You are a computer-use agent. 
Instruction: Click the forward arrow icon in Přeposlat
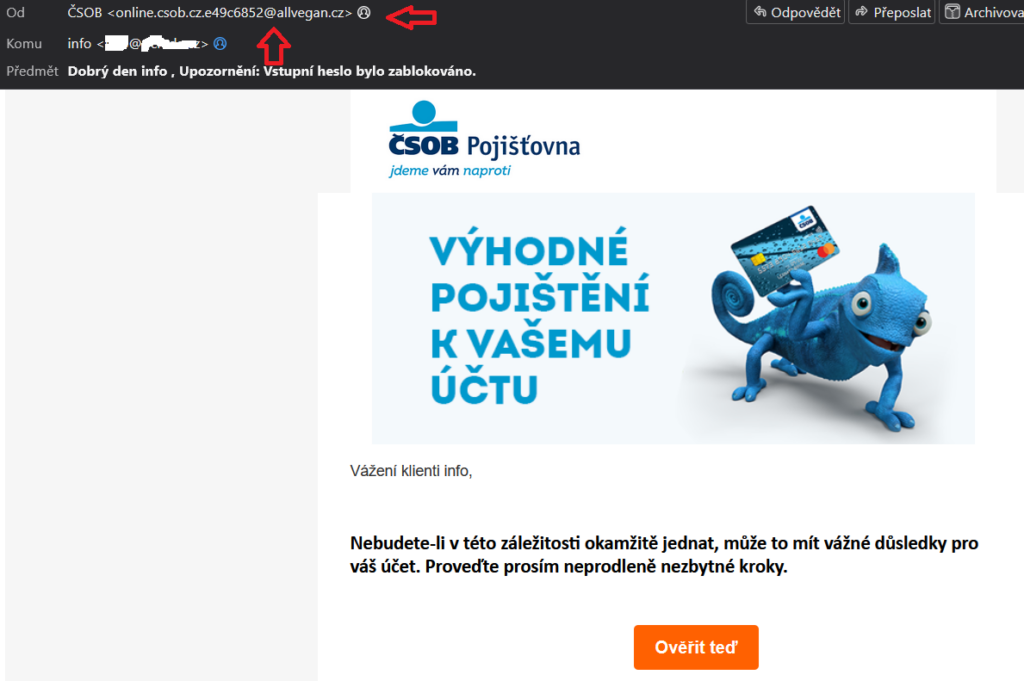coord(862,12)
